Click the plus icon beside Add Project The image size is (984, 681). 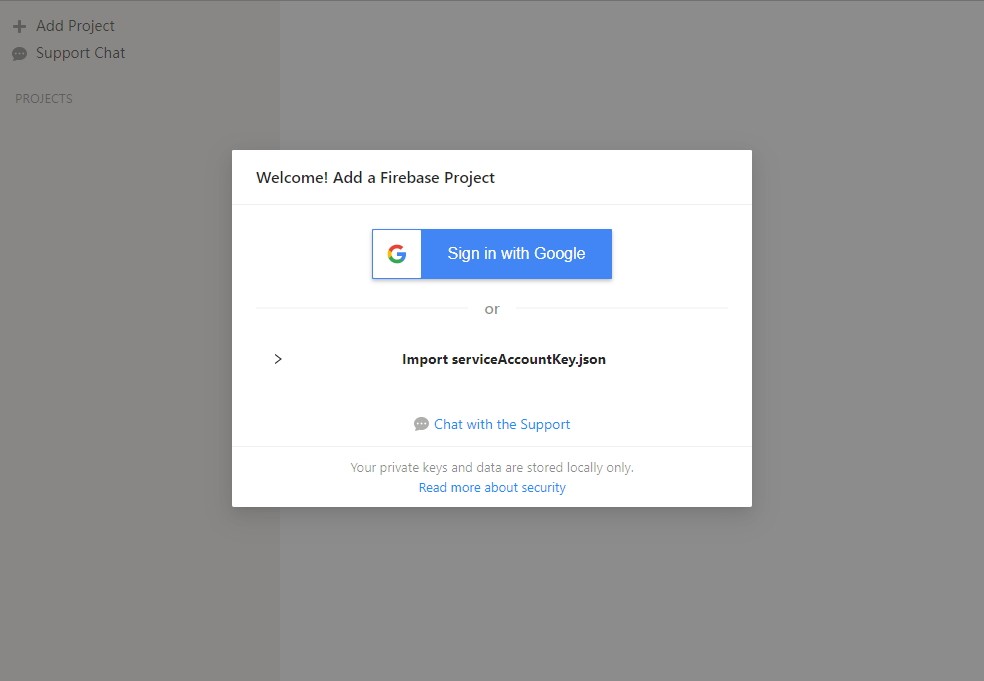click(19, 26)
